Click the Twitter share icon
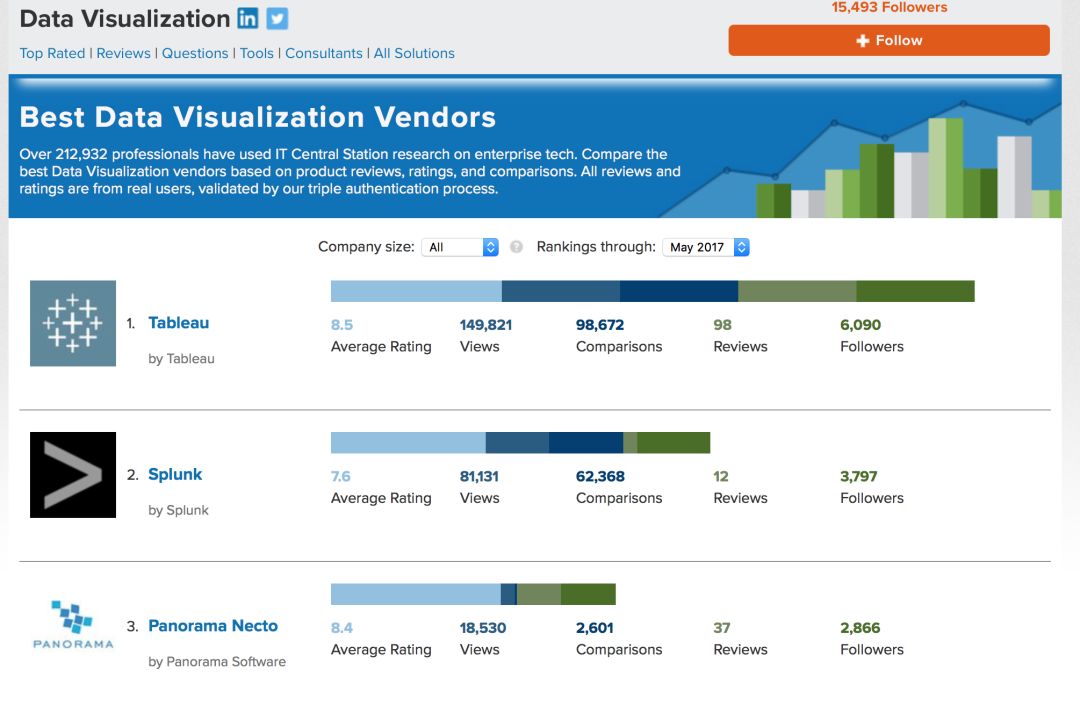 pyautogui.click(x=277, y=18)
